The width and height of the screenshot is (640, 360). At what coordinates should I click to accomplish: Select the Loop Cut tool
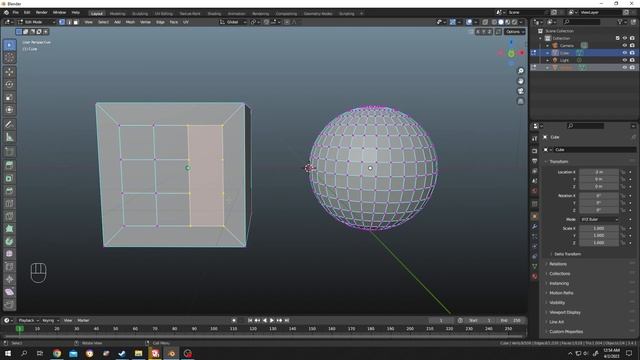point(9,203)
